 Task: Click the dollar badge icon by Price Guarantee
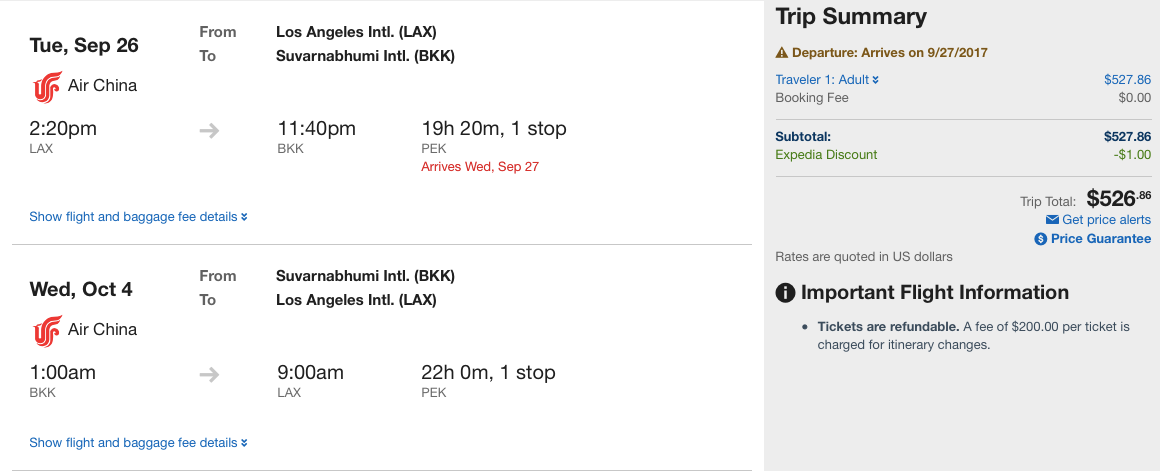coord(1041,239)
